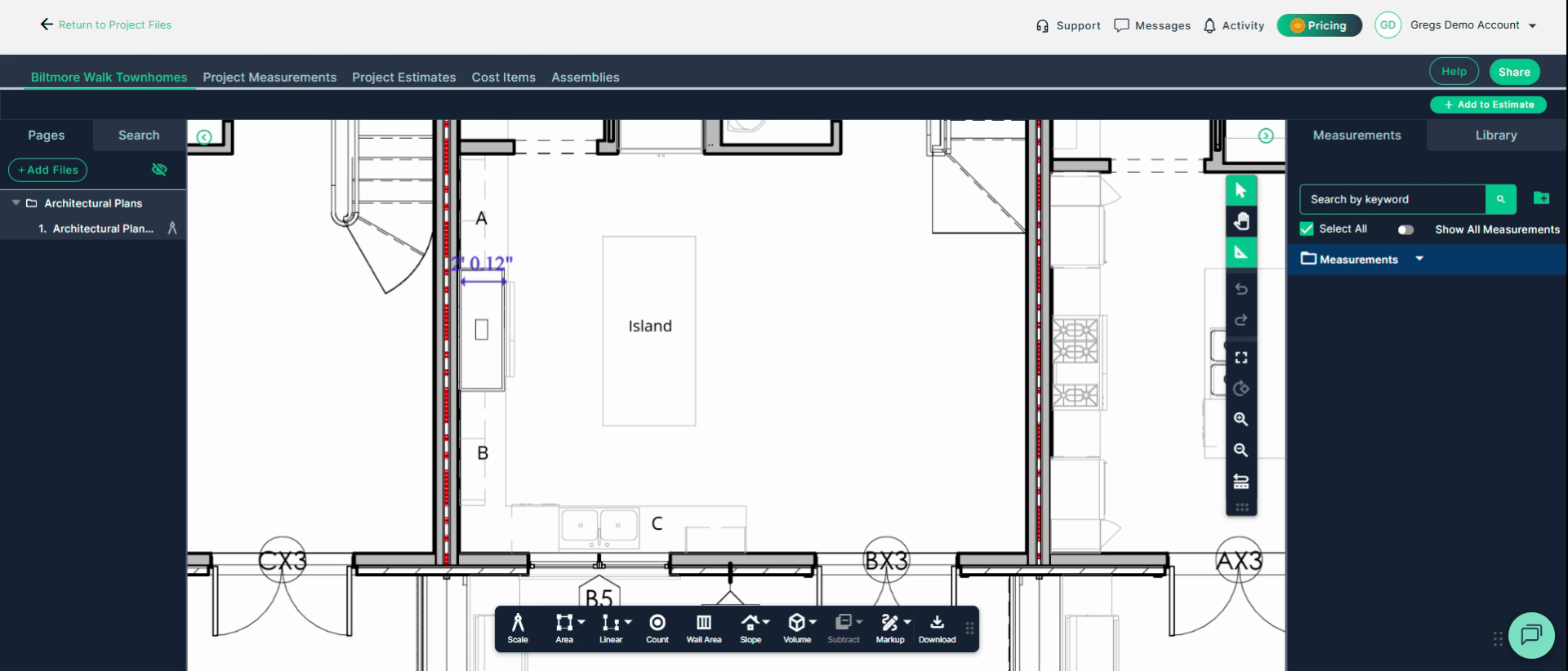
Task: Expand the Measurements folder dropdown arrow
Action: coord(1419,259)
